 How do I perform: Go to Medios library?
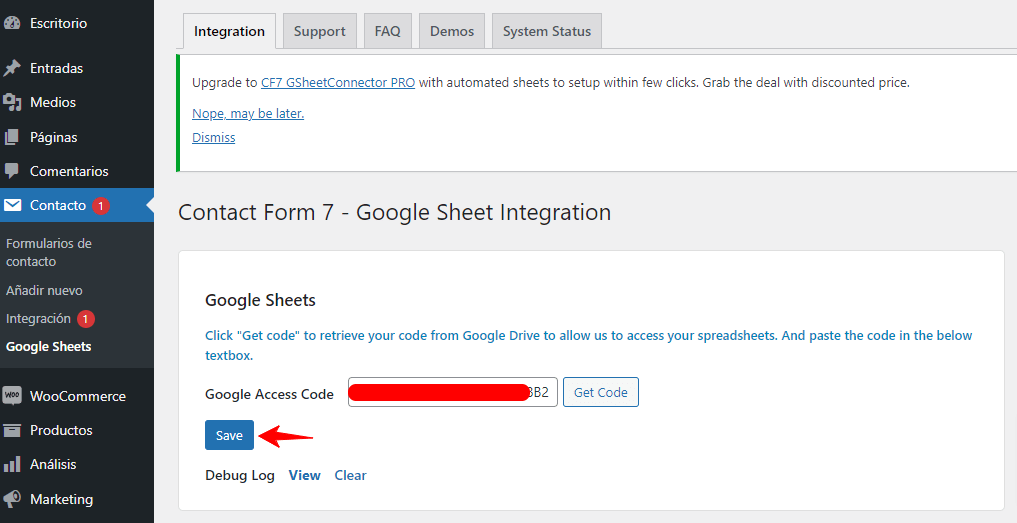point(53,103)
